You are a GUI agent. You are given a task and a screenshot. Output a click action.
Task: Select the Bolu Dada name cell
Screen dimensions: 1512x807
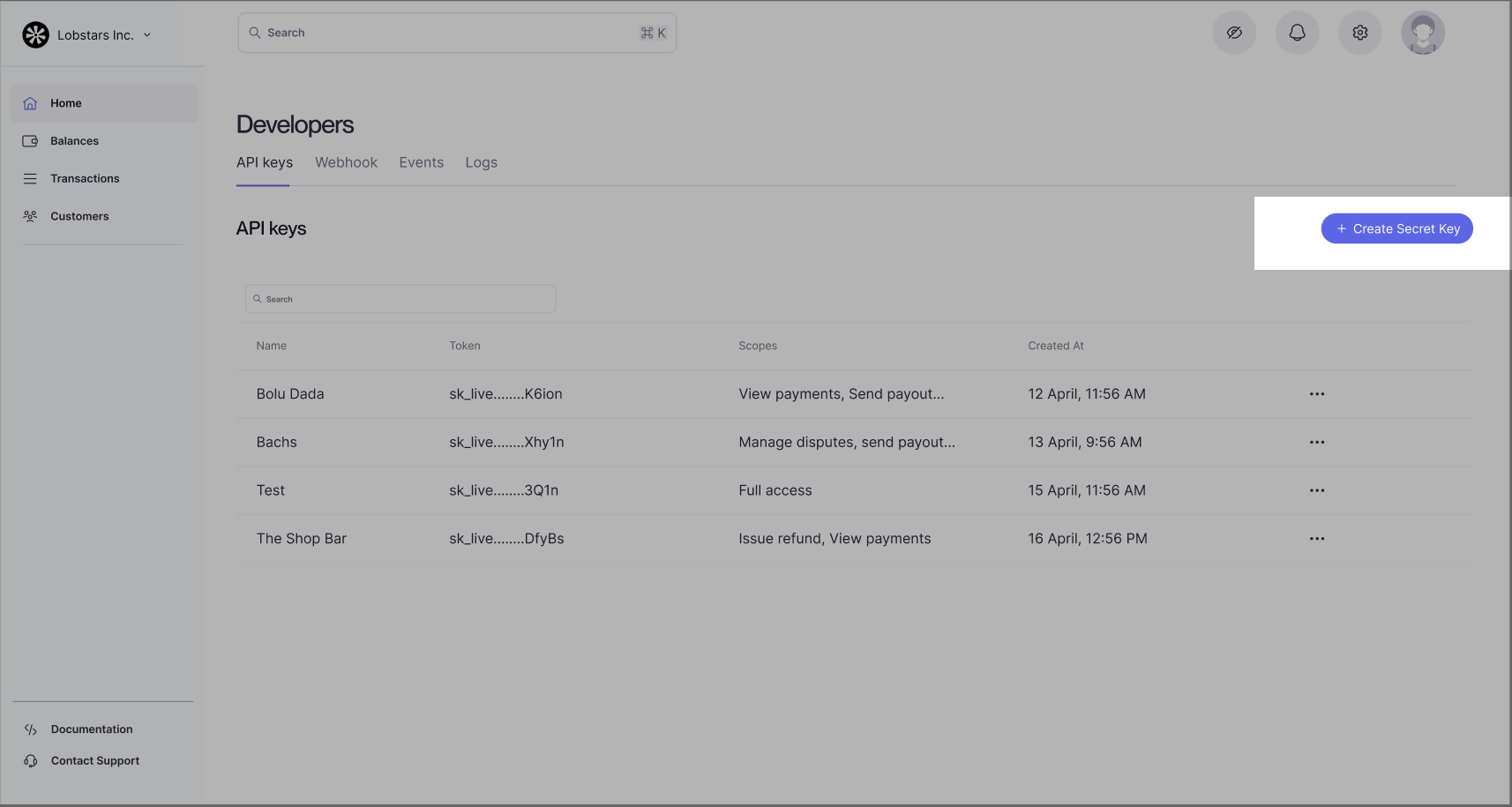[x=290, y=394]
